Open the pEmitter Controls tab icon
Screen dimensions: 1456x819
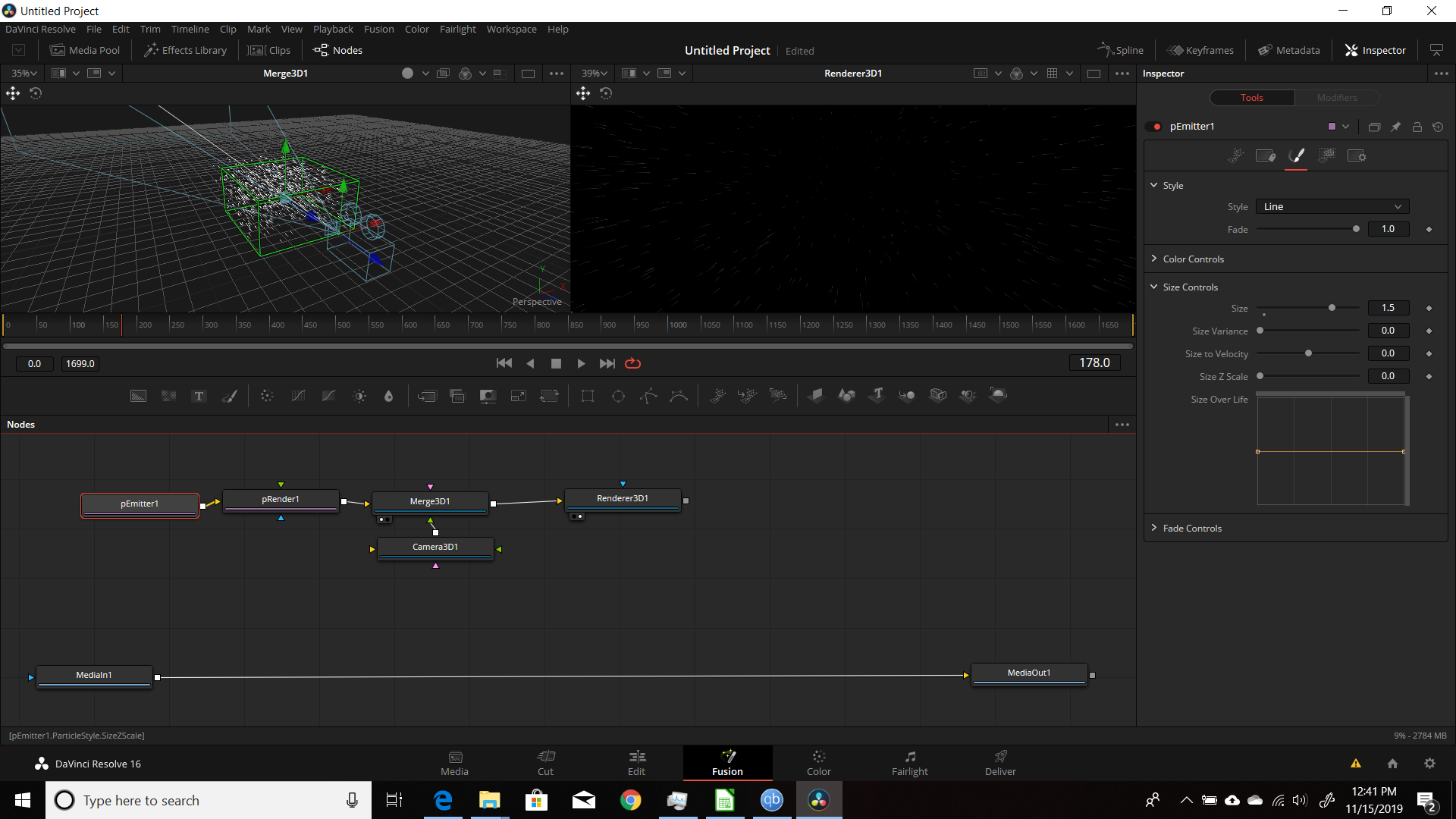[x=1235, y=155]
